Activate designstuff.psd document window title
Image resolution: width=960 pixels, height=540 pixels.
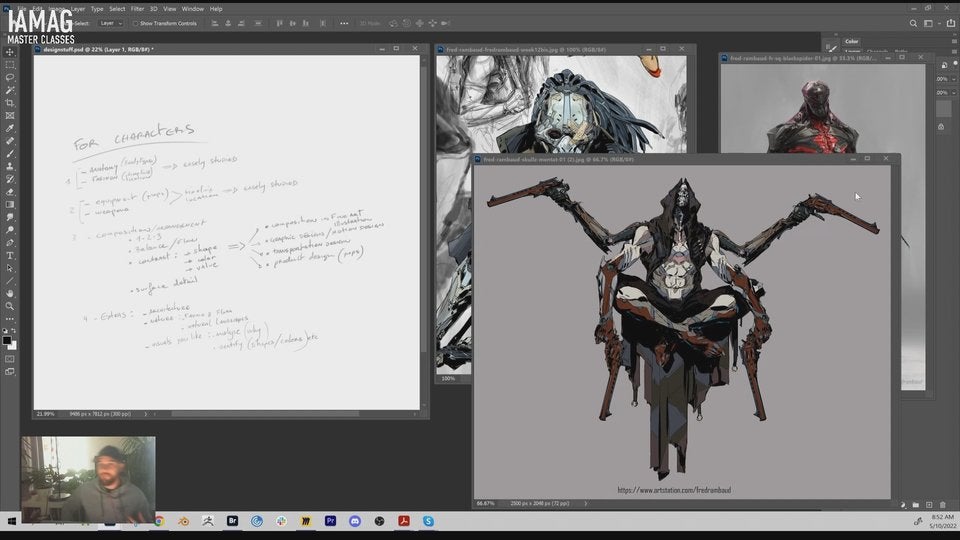(99, 49)
